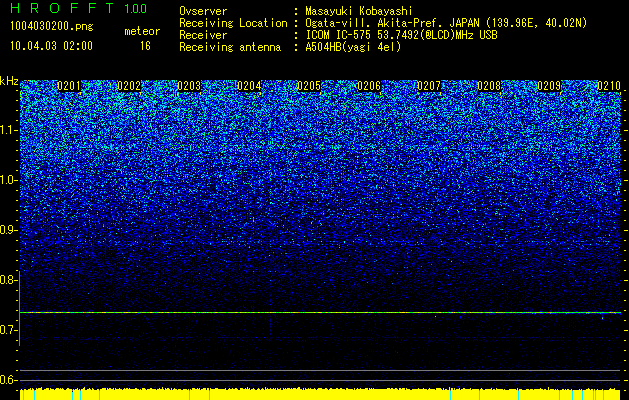Select the A504HB(yagi 4el) antenna text
The height and width of the screenshot is (400, 629).
tap(353, 47)
